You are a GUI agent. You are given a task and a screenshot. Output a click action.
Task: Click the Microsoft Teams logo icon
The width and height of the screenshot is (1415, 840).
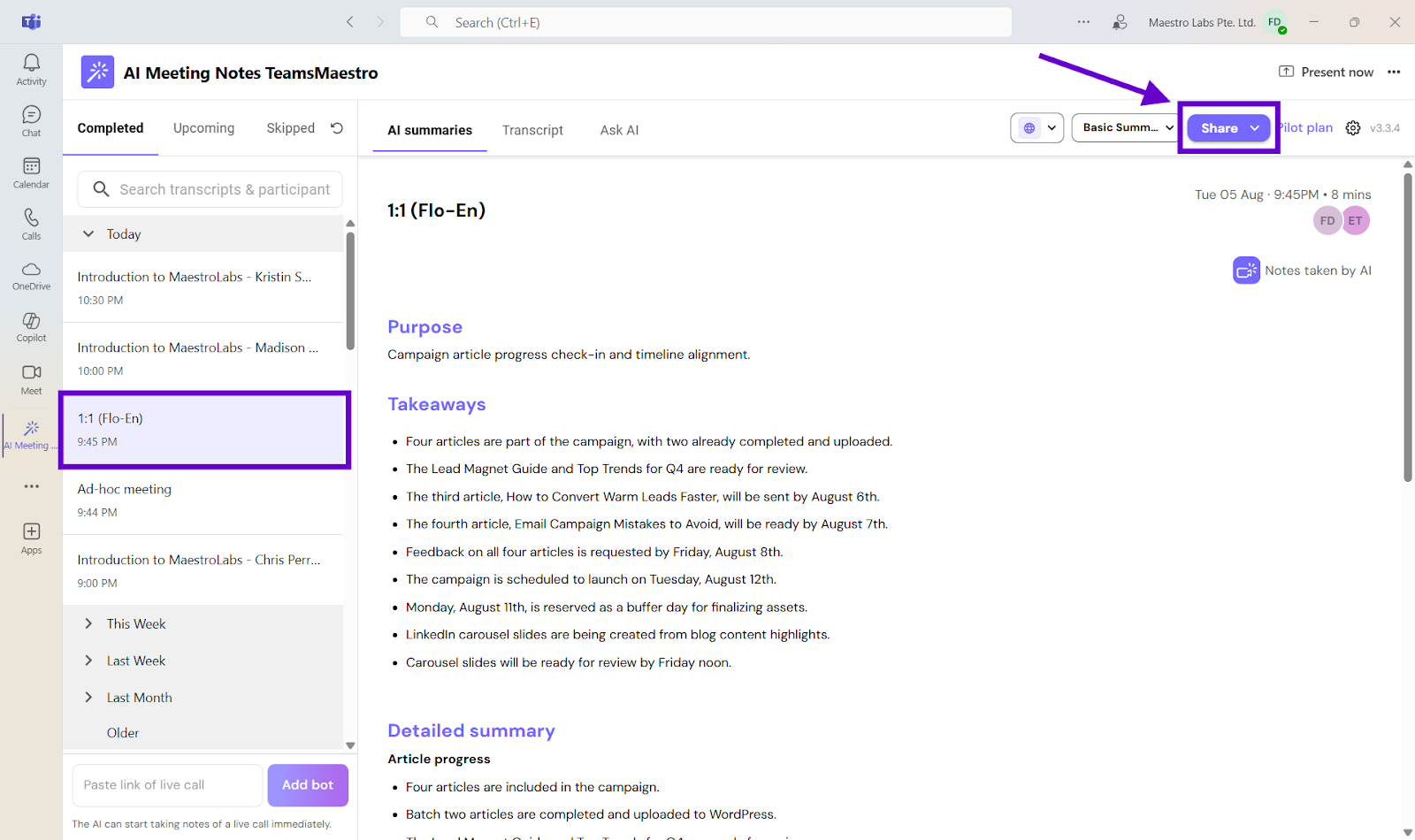pyautogui.click(x=31, y=22)
